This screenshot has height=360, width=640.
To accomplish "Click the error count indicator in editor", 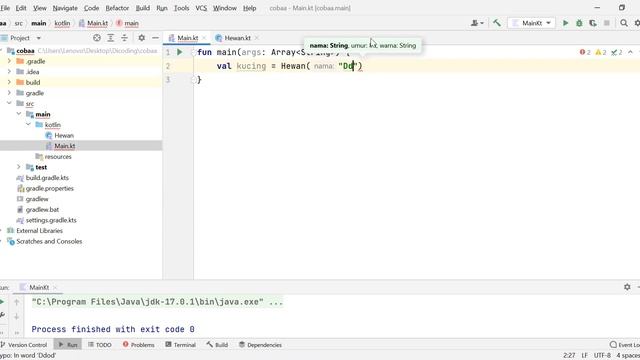I will (585, 52).
